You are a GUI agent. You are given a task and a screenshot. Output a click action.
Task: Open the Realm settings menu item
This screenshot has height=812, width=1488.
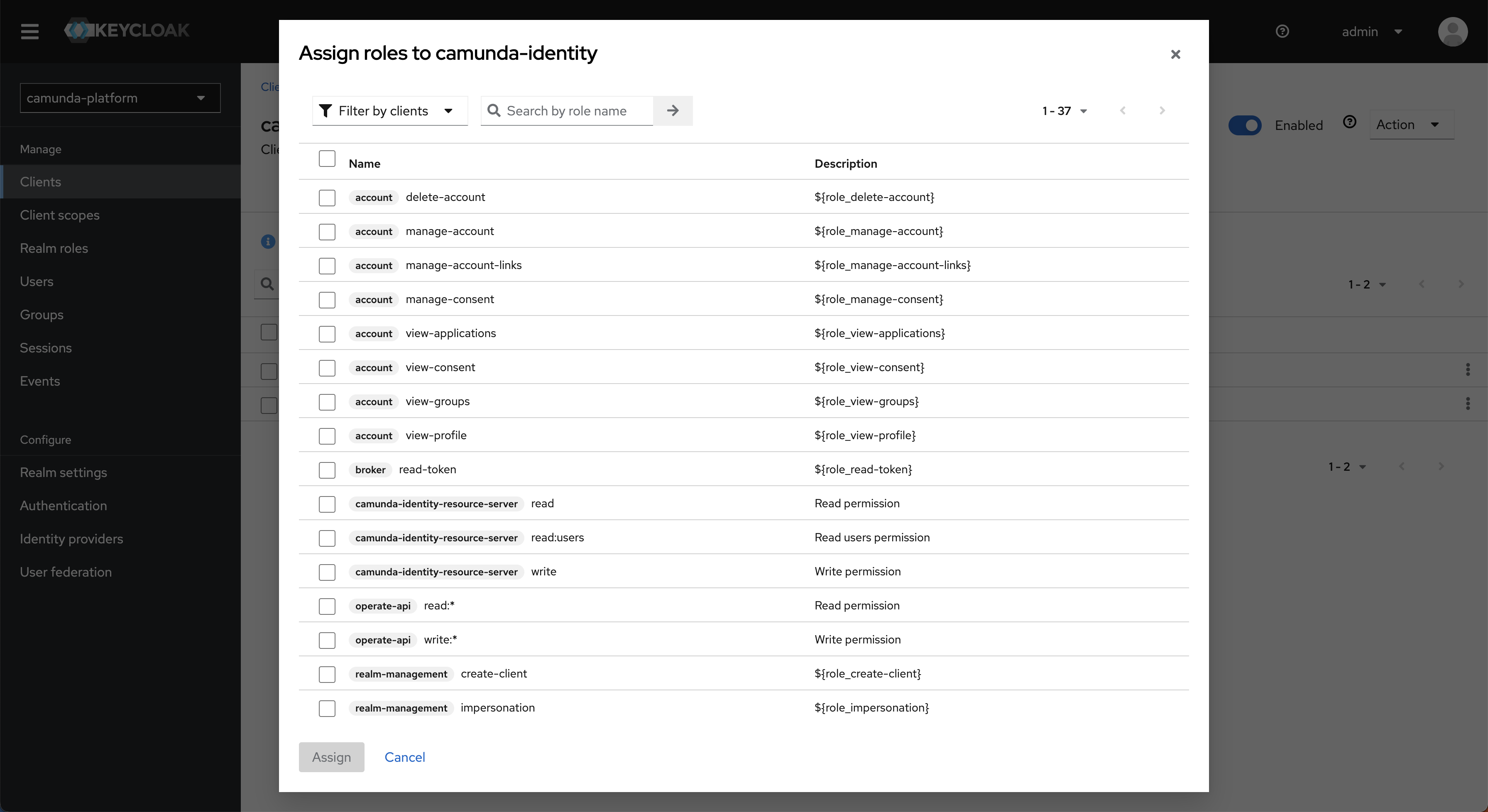(63, 472)
